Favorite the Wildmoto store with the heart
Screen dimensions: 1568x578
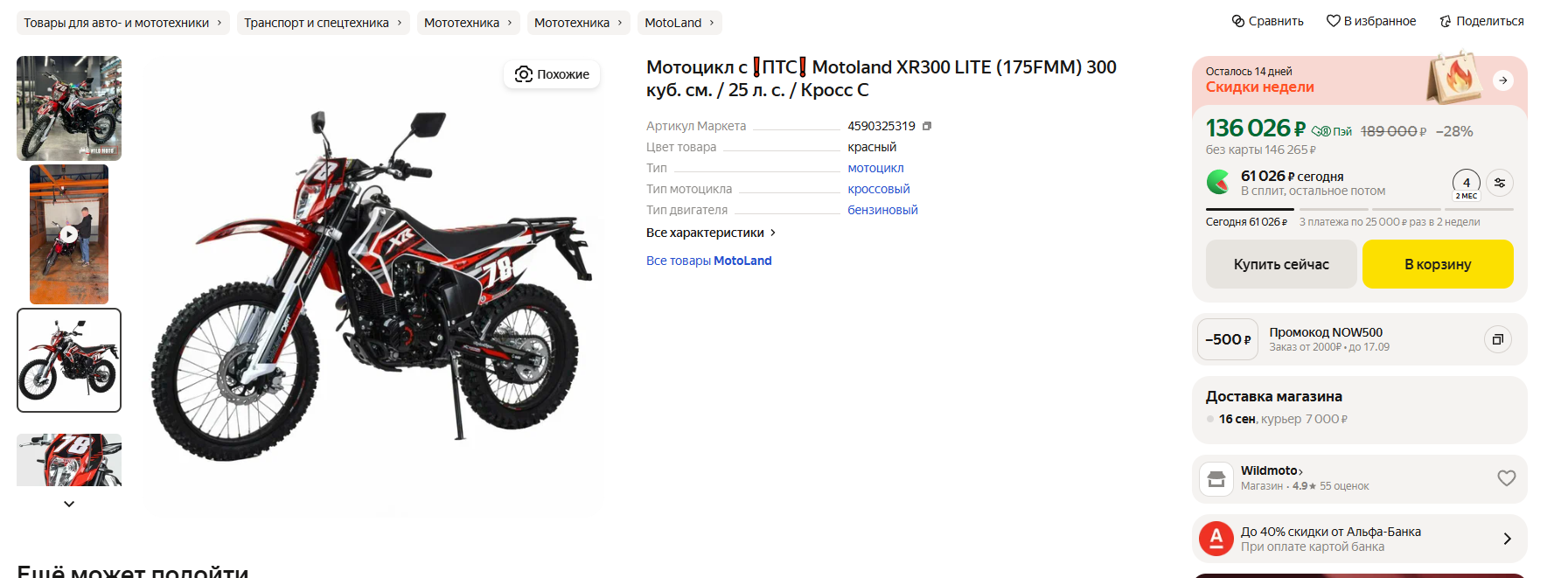(1506, 478)
